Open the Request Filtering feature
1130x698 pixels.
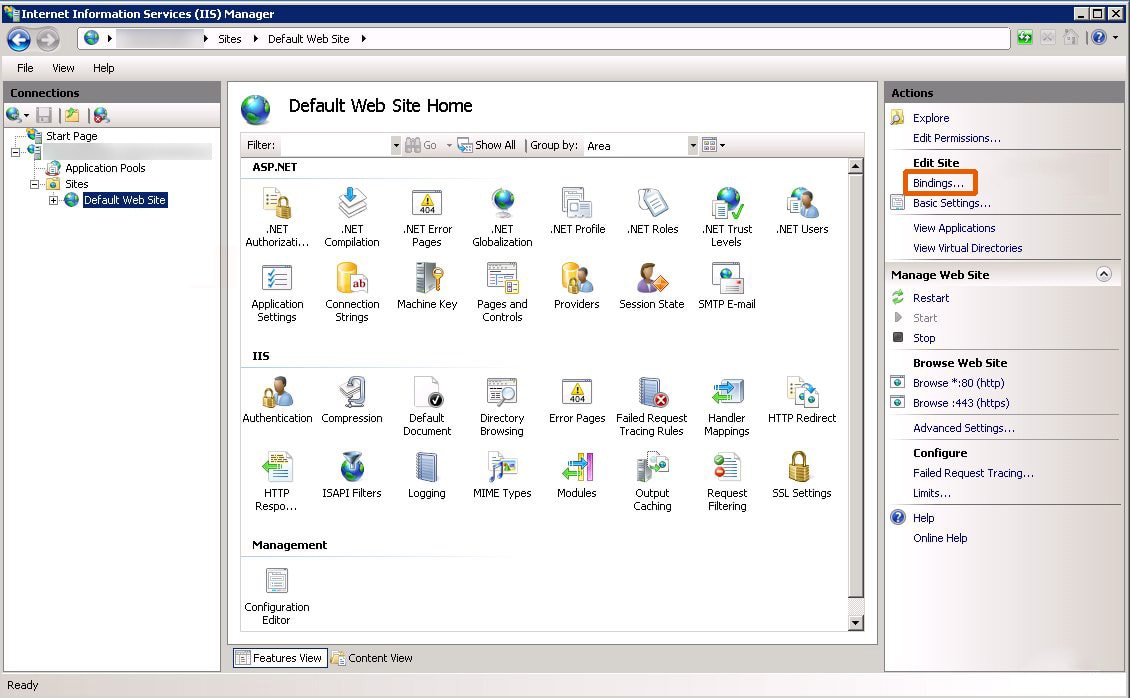(x=727, y=468)
